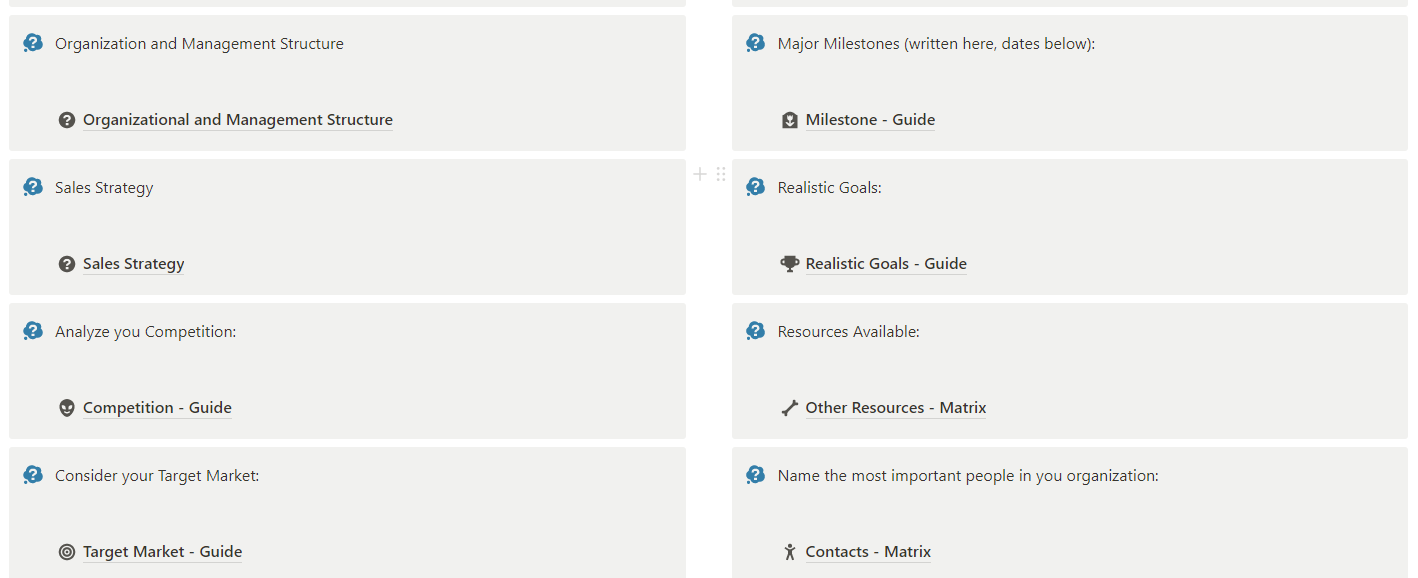Open the Organizational and Management Structure page
Image resolution: width=1418 pixels, height=578 pixels.
click(x=238, y=120)
